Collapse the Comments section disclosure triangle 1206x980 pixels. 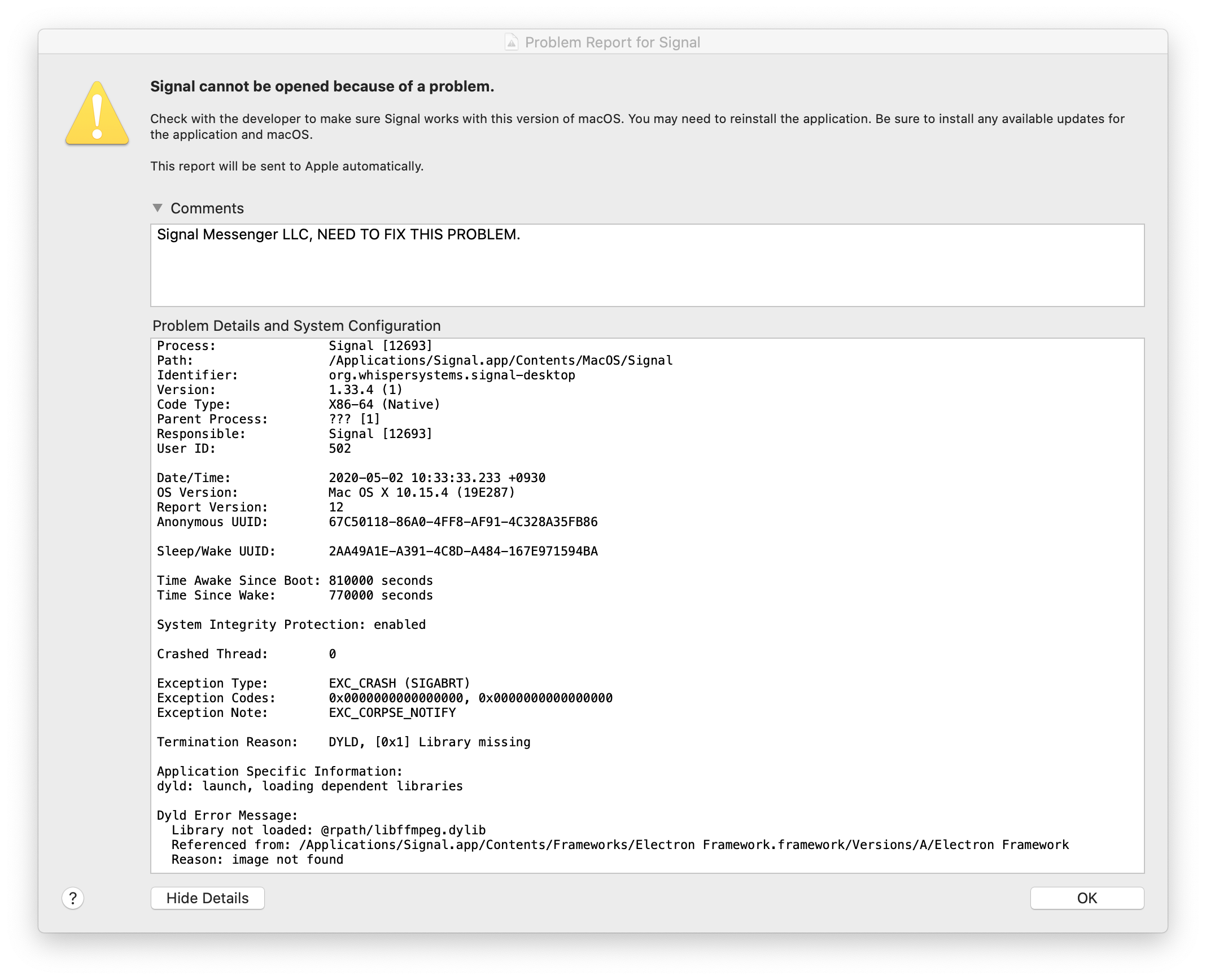pyautogui.click(x=158, y=208)
